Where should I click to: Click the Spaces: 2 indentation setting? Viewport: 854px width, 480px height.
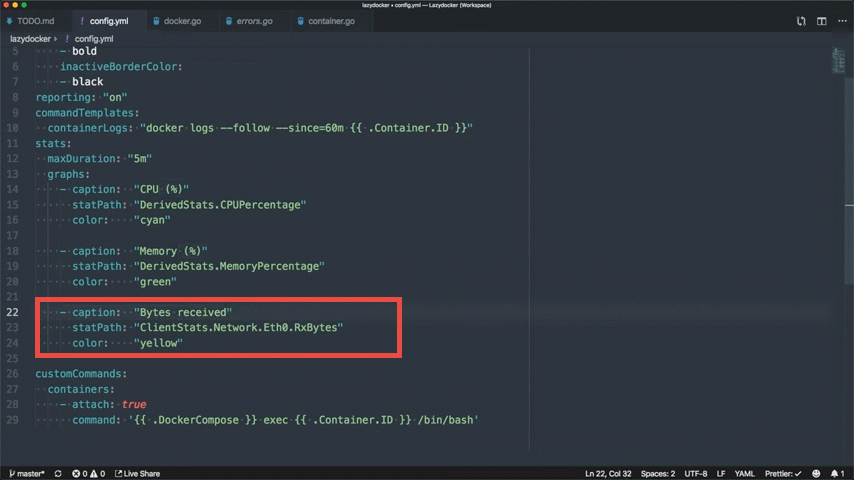(x=657, y=473)
